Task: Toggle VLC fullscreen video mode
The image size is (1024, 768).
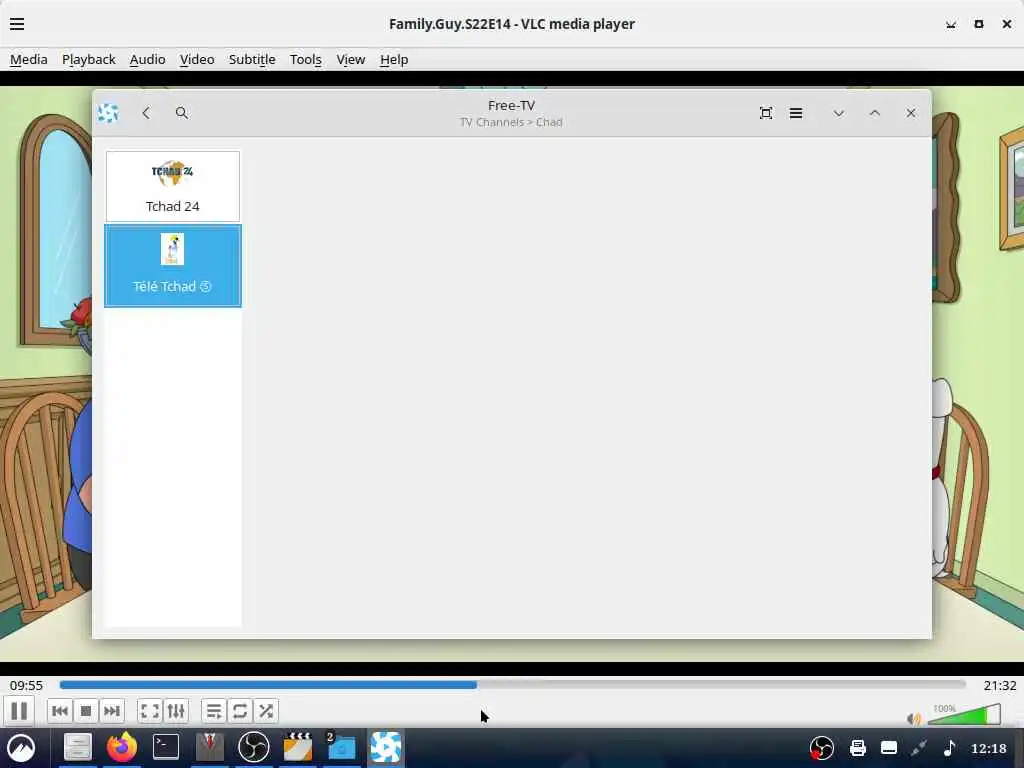Action: (150, 711)
